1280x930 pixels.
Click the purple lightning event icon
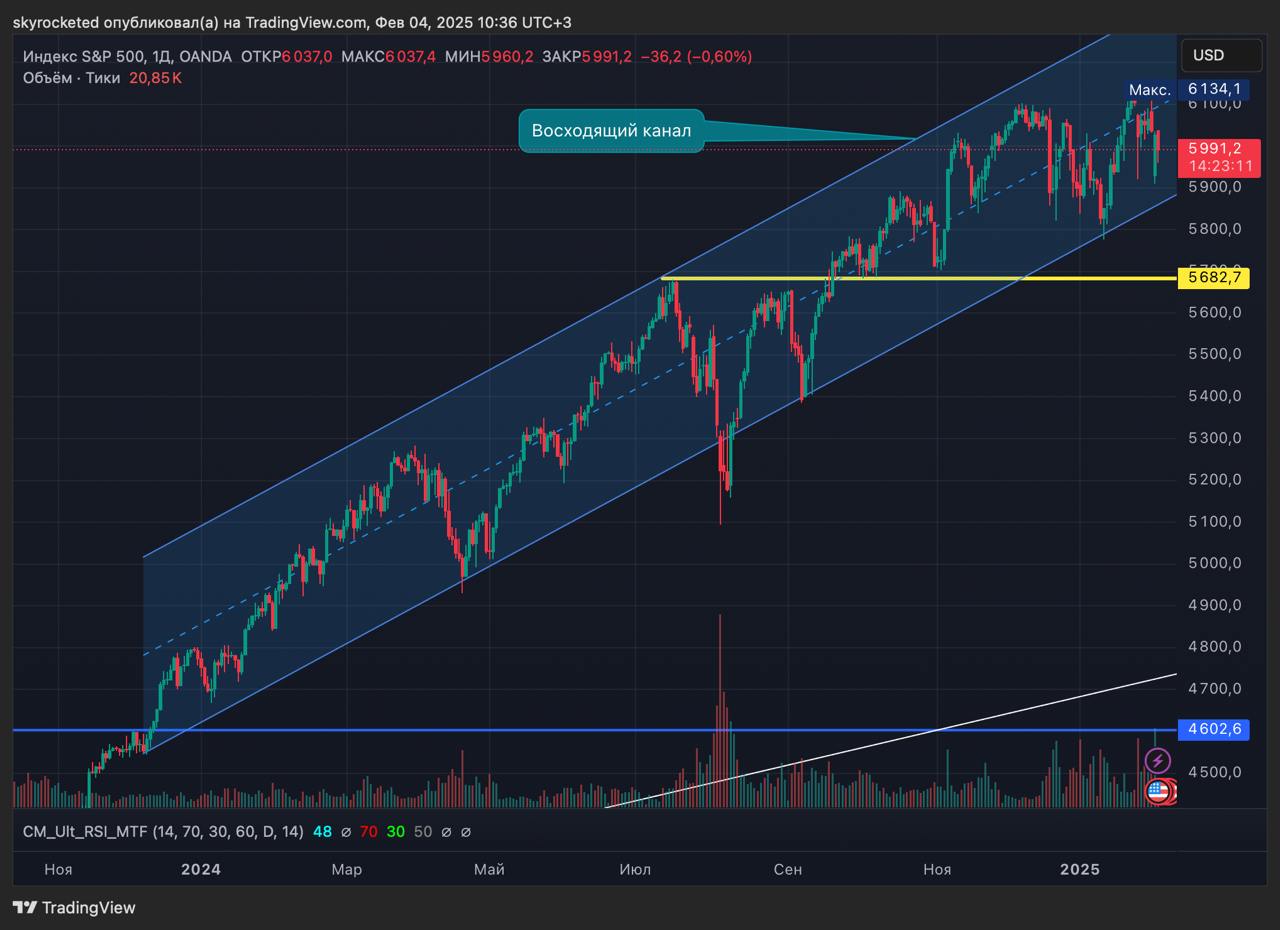tap(1157, 761)
